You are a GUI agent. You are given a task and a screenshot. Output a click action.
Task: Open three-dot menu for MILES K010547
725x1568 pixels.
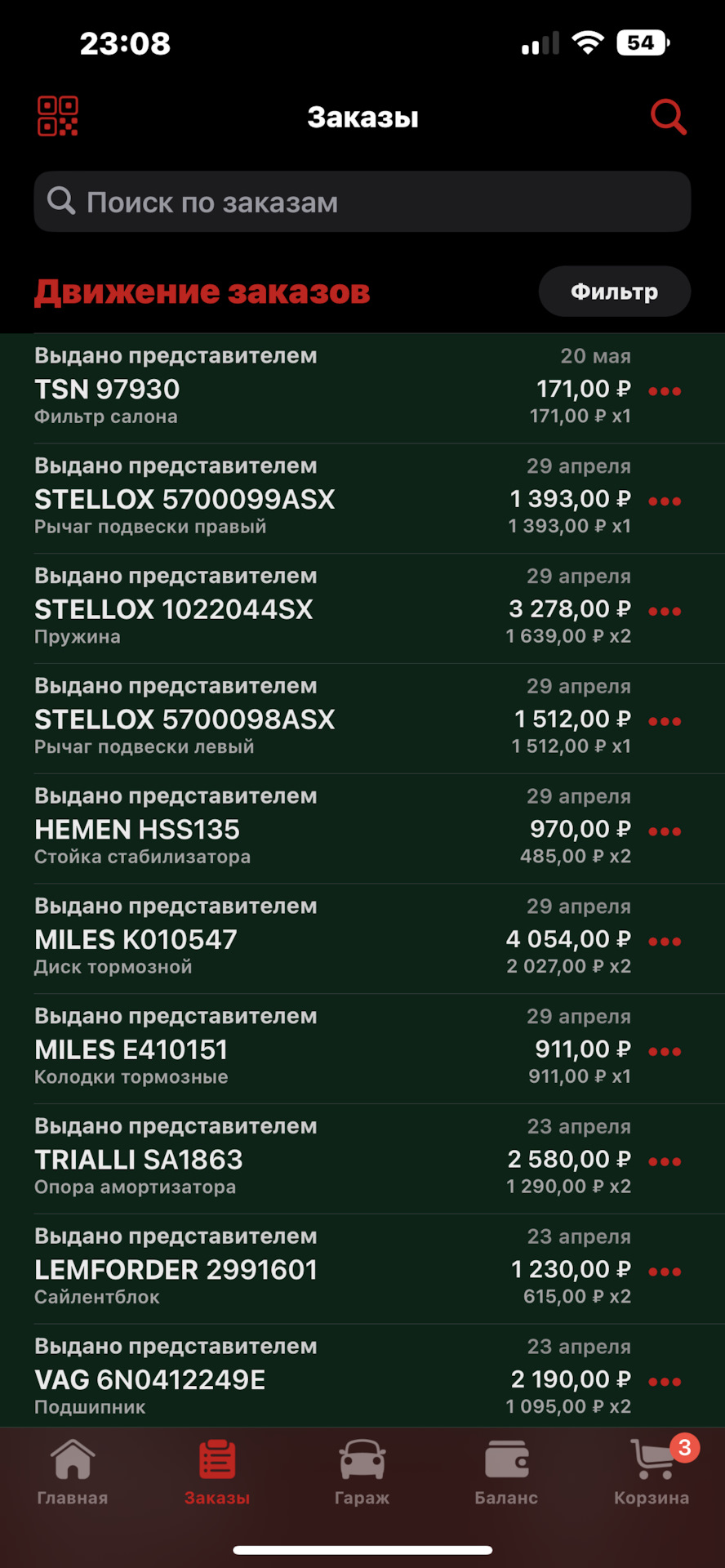(x=665, y=942)
